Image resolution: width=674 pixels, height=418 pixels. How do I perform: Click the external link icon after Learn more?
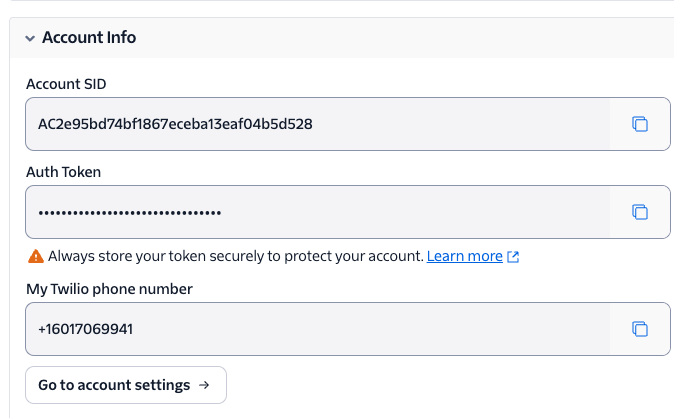513,257
